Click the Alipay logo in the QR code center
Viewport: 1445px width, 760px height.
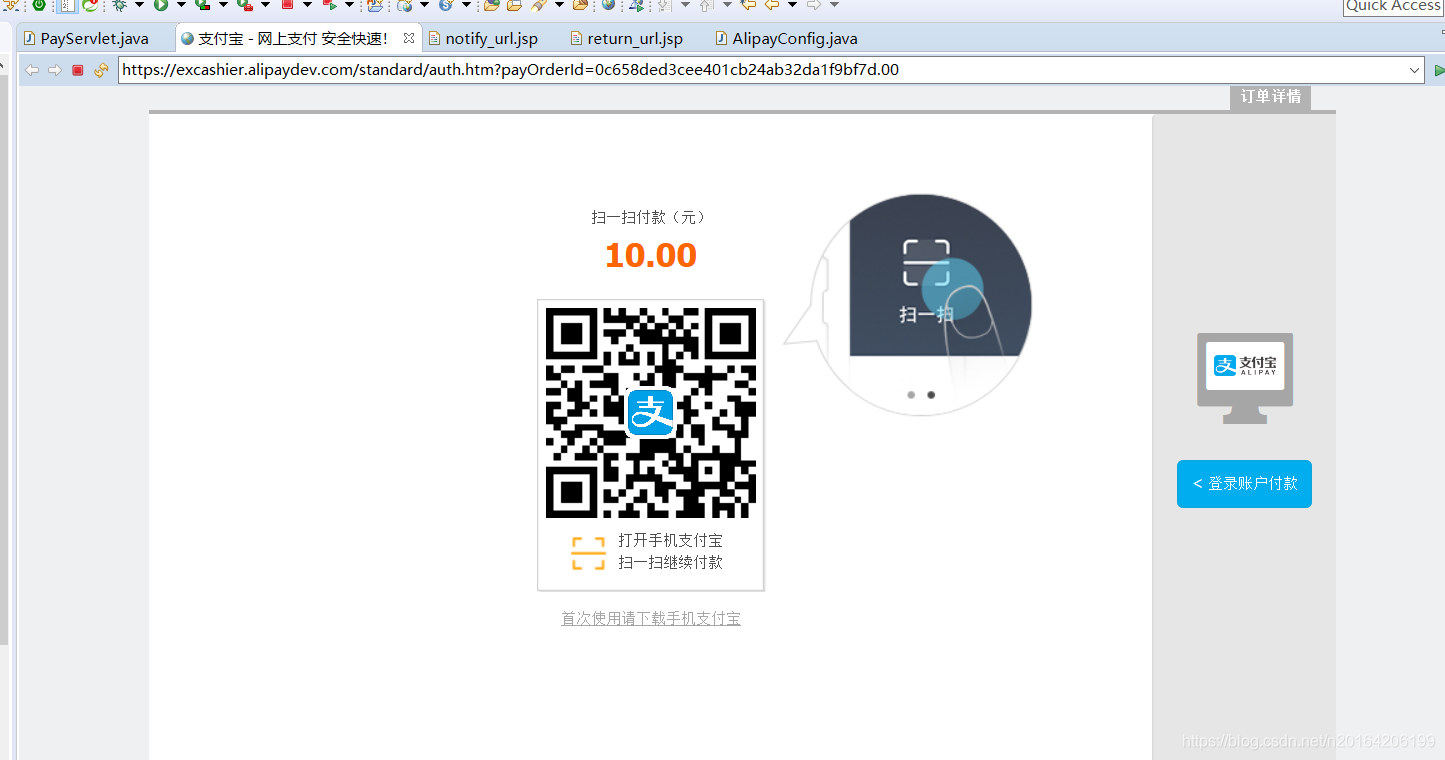pyautogui.click(x=651, y=412)
